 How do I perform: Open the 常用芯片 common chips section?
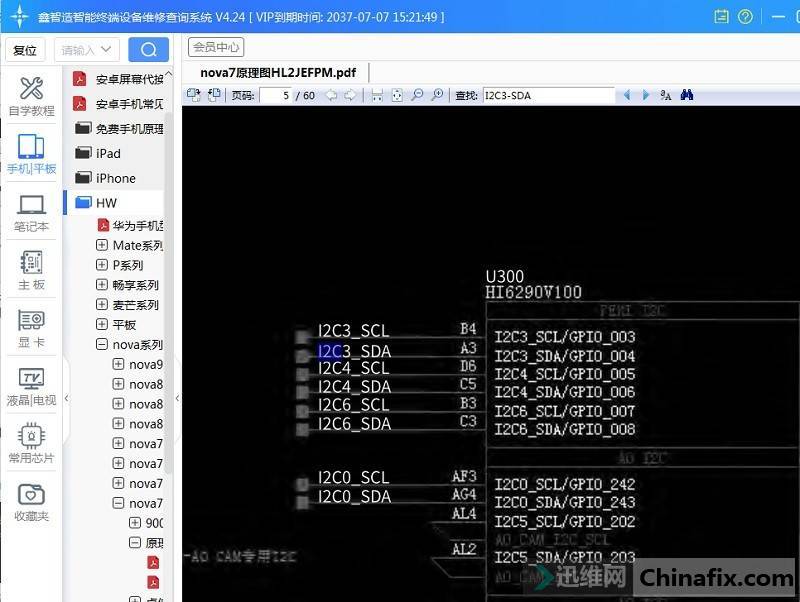[x=31, y=445]
